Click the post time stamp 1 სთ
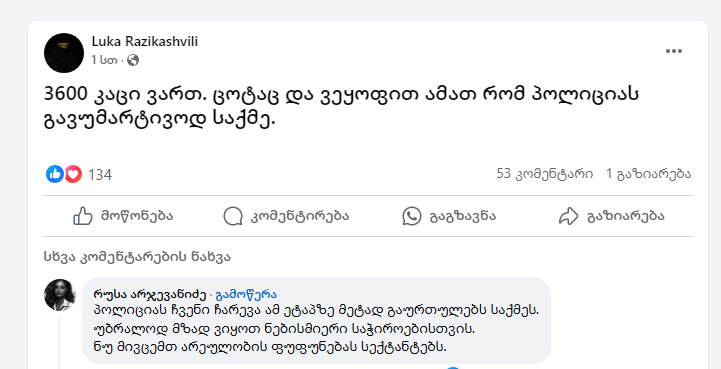Screen dimensions: 721x369 point(104,60)
